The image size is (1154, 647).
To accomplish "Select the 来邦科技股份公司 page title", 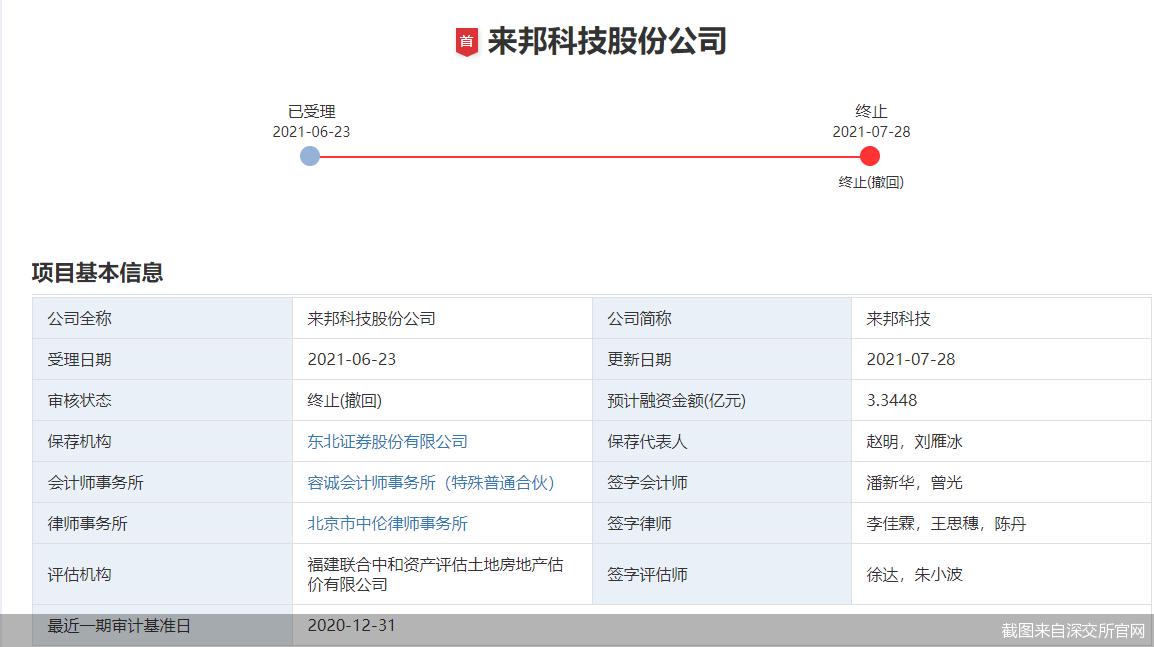I will tap(607, 41).
